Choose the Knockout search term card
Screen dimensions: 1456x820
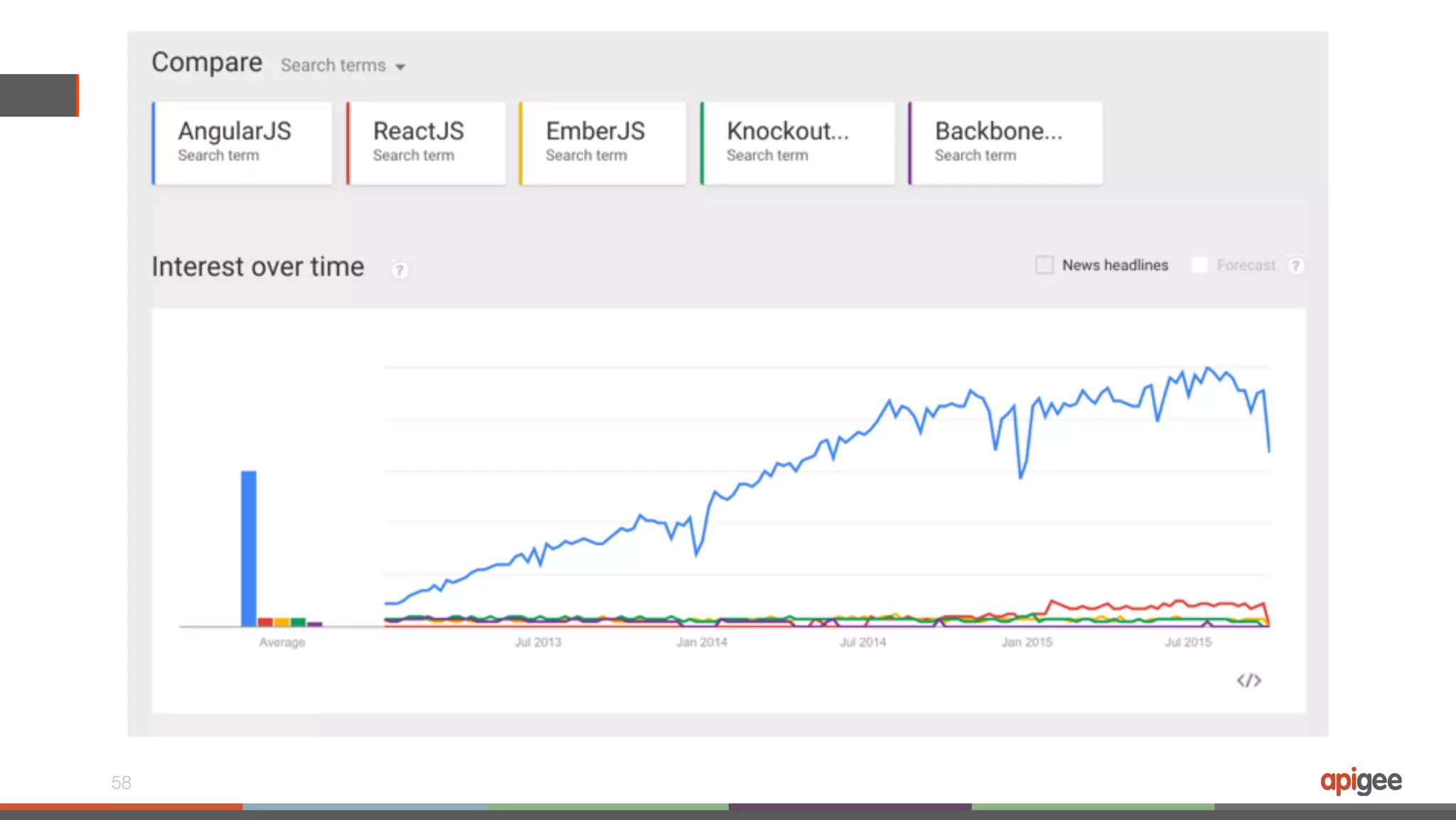click(798, 143)
